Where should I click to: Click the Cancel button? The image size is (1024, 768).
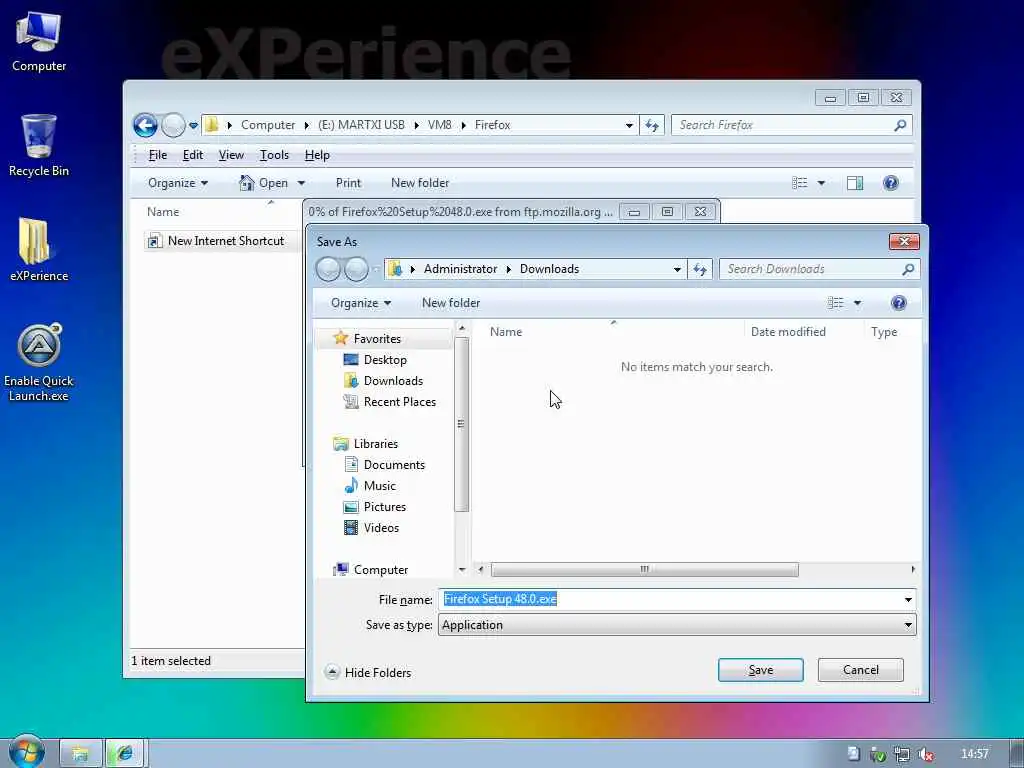(860, 670)
